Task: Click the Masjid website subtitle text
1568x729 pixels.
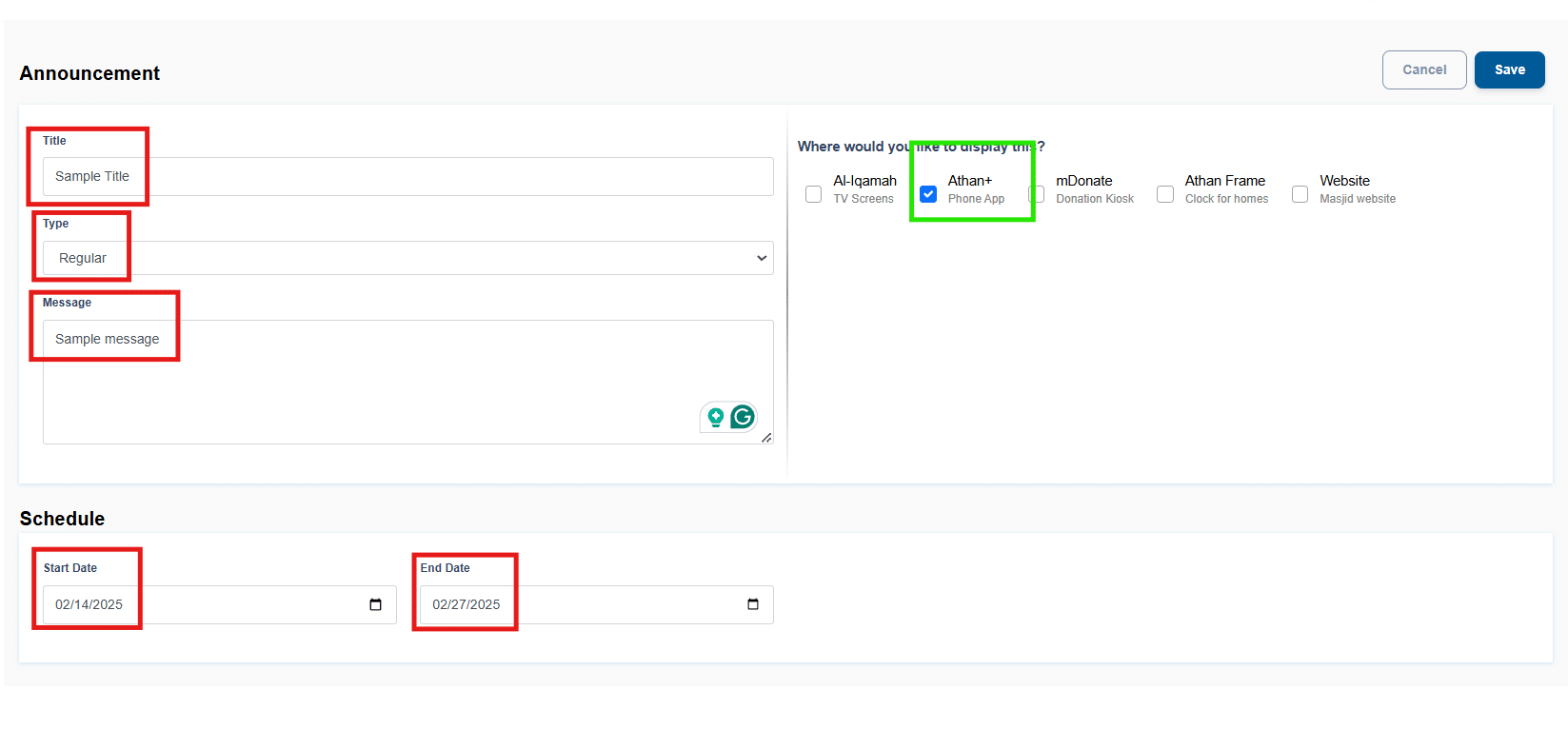Action: click(x=1358, y=199)
